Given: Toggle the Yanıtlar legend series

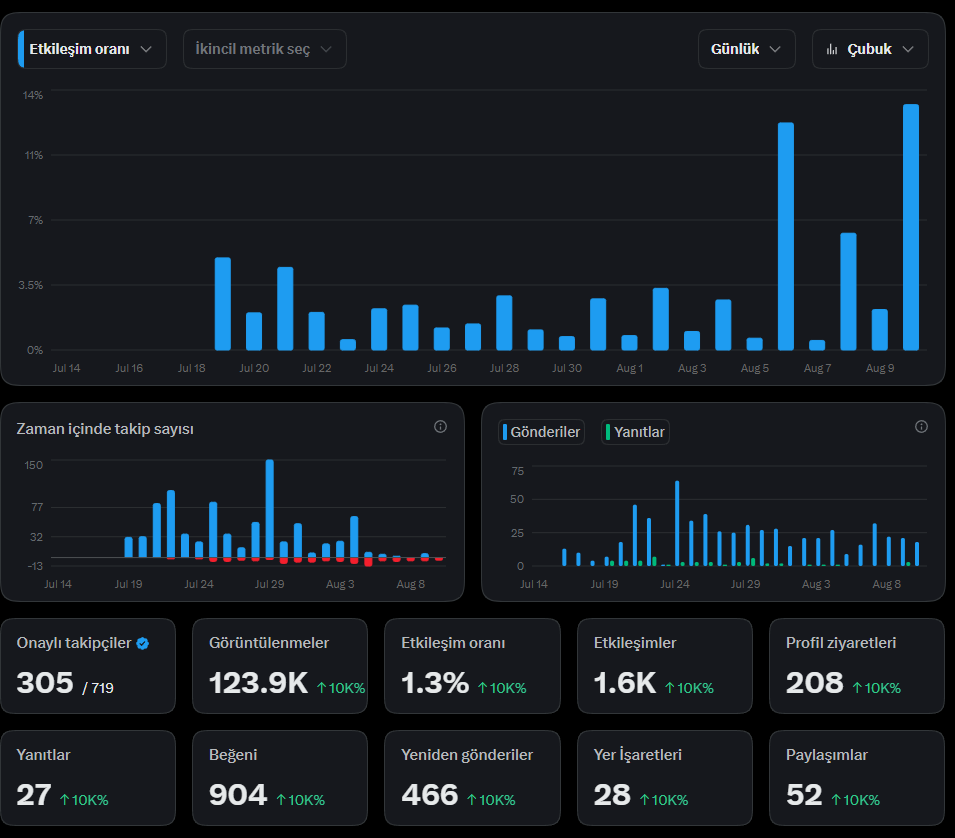Looking at the screenshot, I should click(x=635, y=432).
